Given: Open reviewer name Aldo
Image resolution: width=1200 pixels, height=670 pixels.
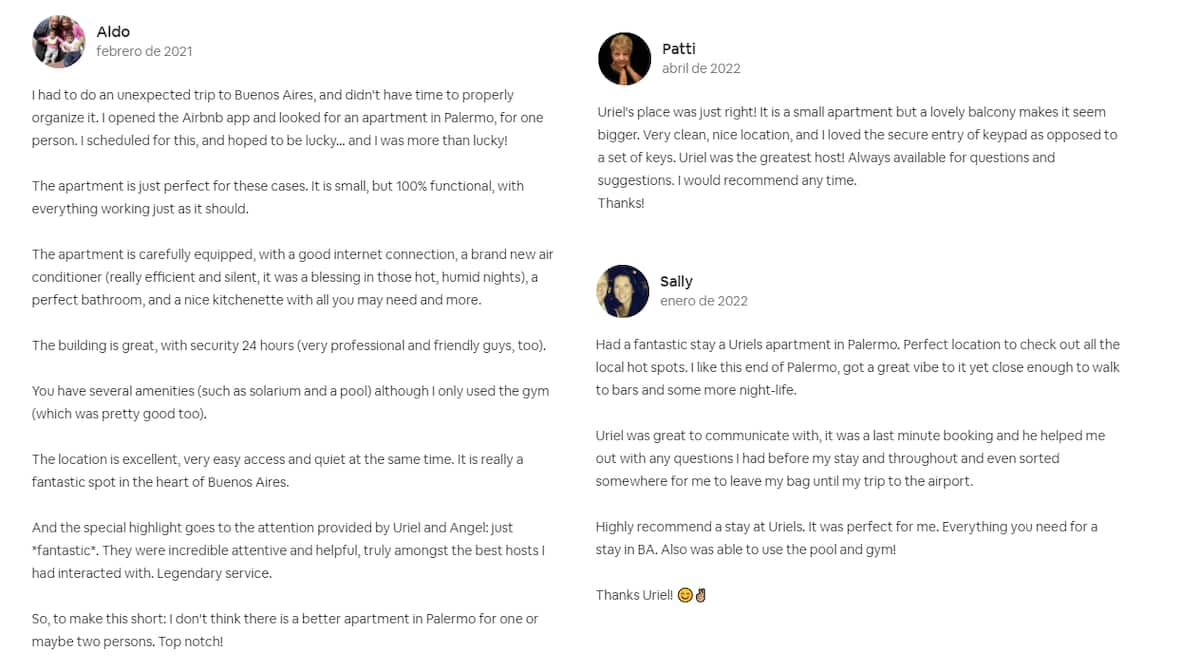Looking at the screenshot, I should pos(113,32).
